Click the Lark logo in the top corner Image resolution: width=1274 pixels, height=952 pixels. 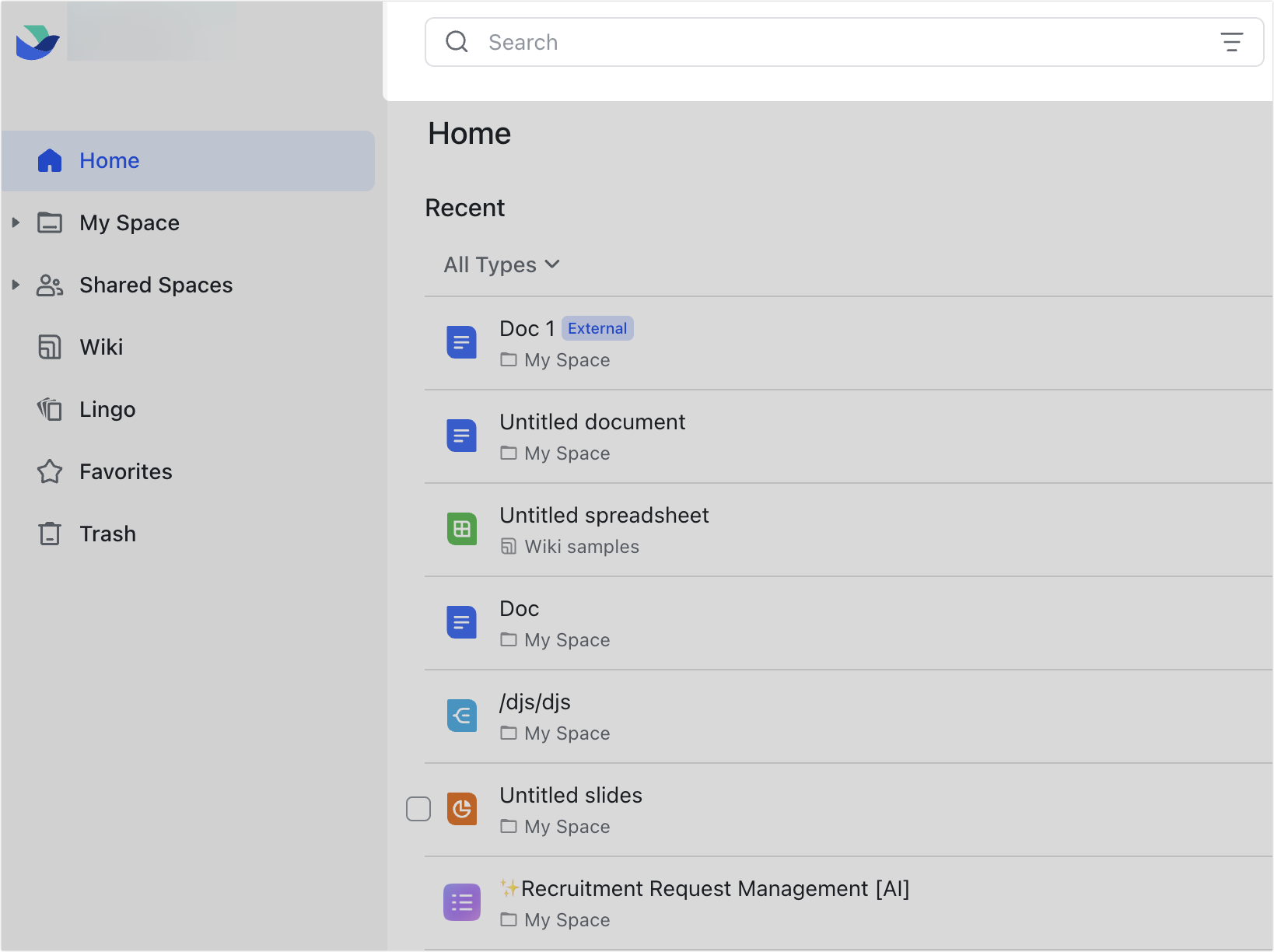pyautogui.click(x=36, y=42)
